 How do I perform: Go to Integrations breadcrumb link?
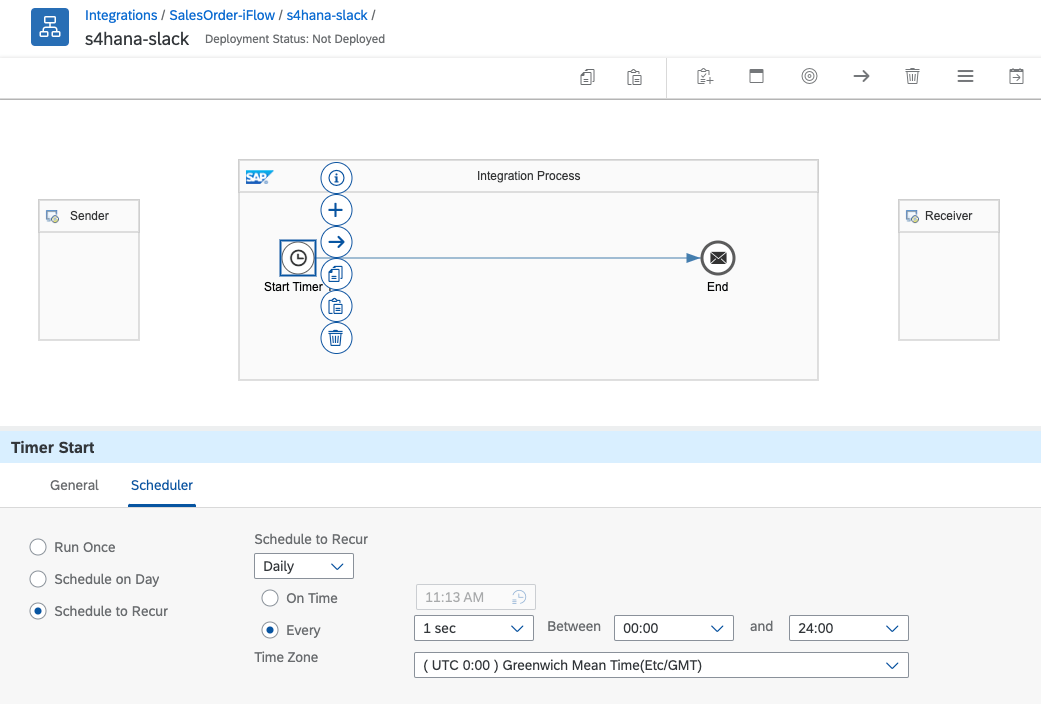click(x=121, y=15)
